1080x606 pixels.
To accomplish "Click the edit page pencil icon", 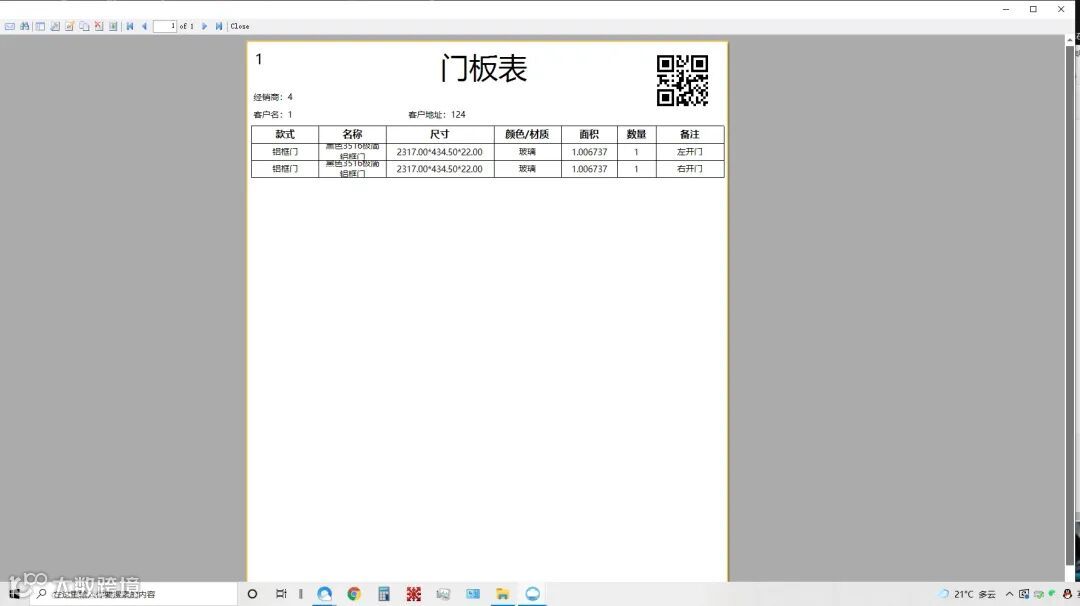I will [69, 26].
